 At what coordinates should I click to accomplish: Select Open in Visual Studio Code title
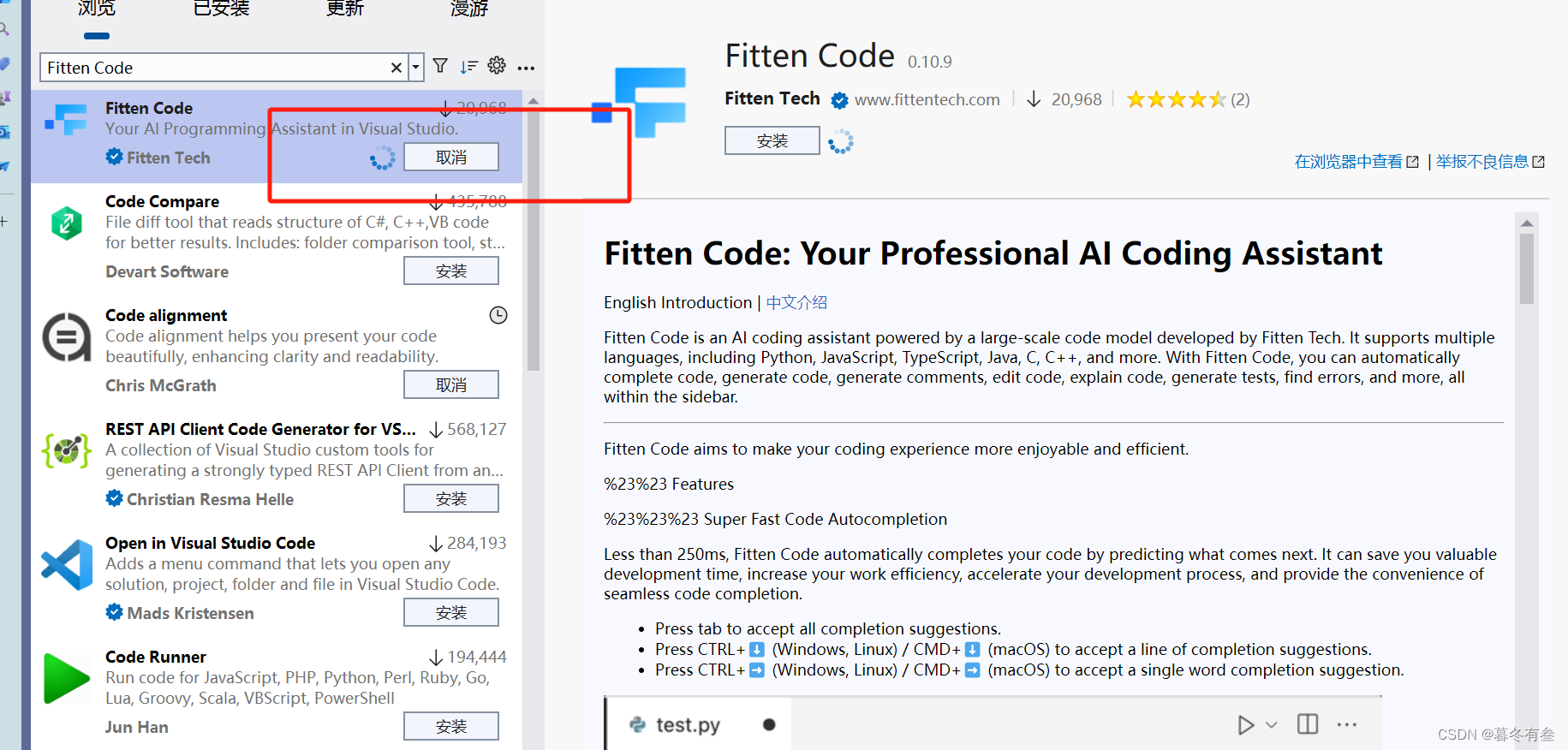(210, 543)
